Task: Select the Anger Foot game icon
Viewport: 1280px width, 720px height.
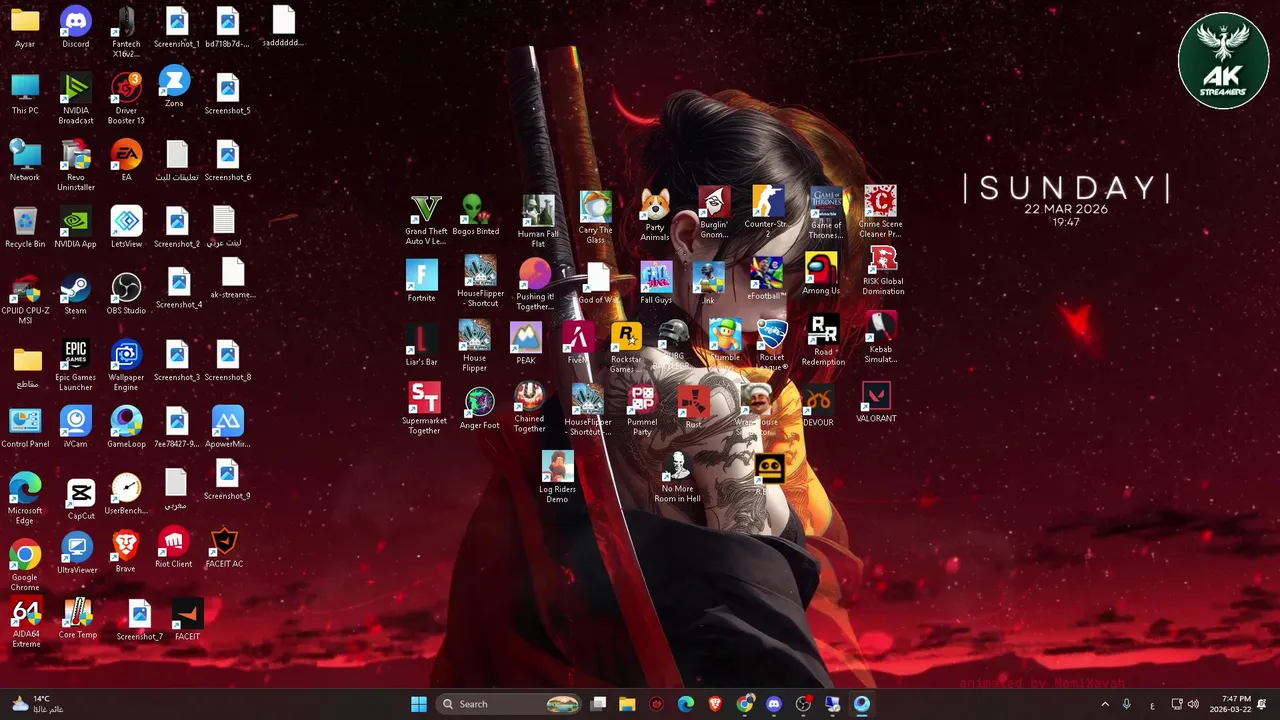Action: pyautogui.click(x=479, y=409)
